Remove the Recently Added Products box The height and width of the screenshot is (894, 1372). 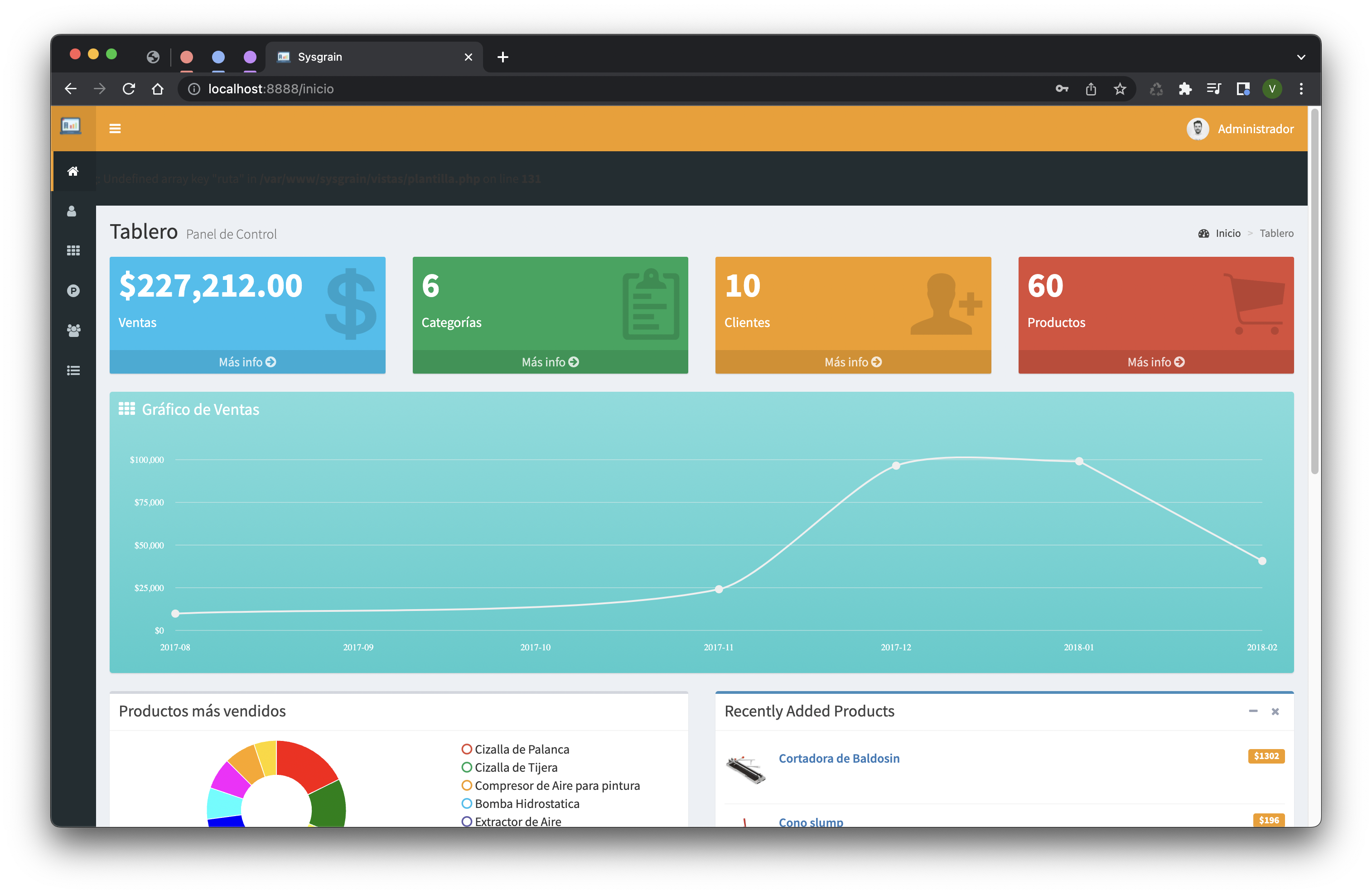pyautogui.click(x=1275, y=711)
